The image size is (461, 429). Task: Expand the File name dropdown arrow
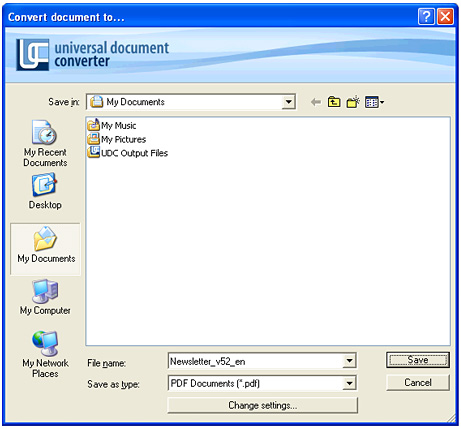coord(349,361)
